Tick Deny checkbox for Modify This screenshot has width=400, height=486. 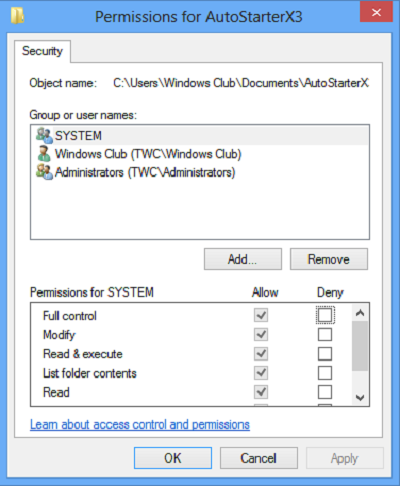[325, 334]
